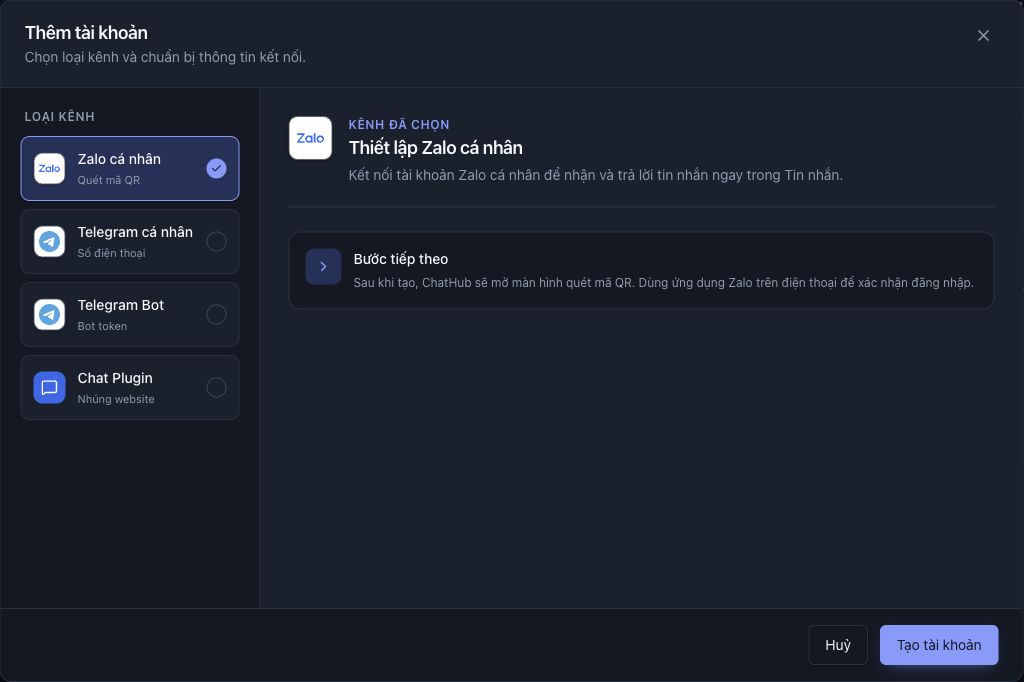Click the Thiết lập Zalo cá nhân heading
Screen dimensions: 1024x682
click(436, 148)
